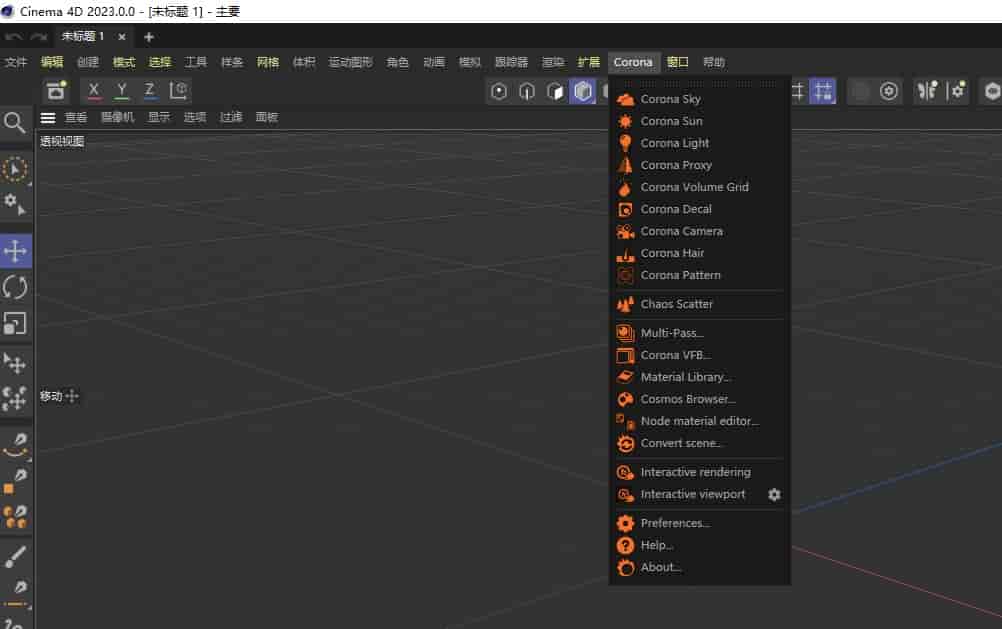This screenshot has height=629, width=1002.
Task: Click the Undo arrow icon
Action: pos(12,36)
